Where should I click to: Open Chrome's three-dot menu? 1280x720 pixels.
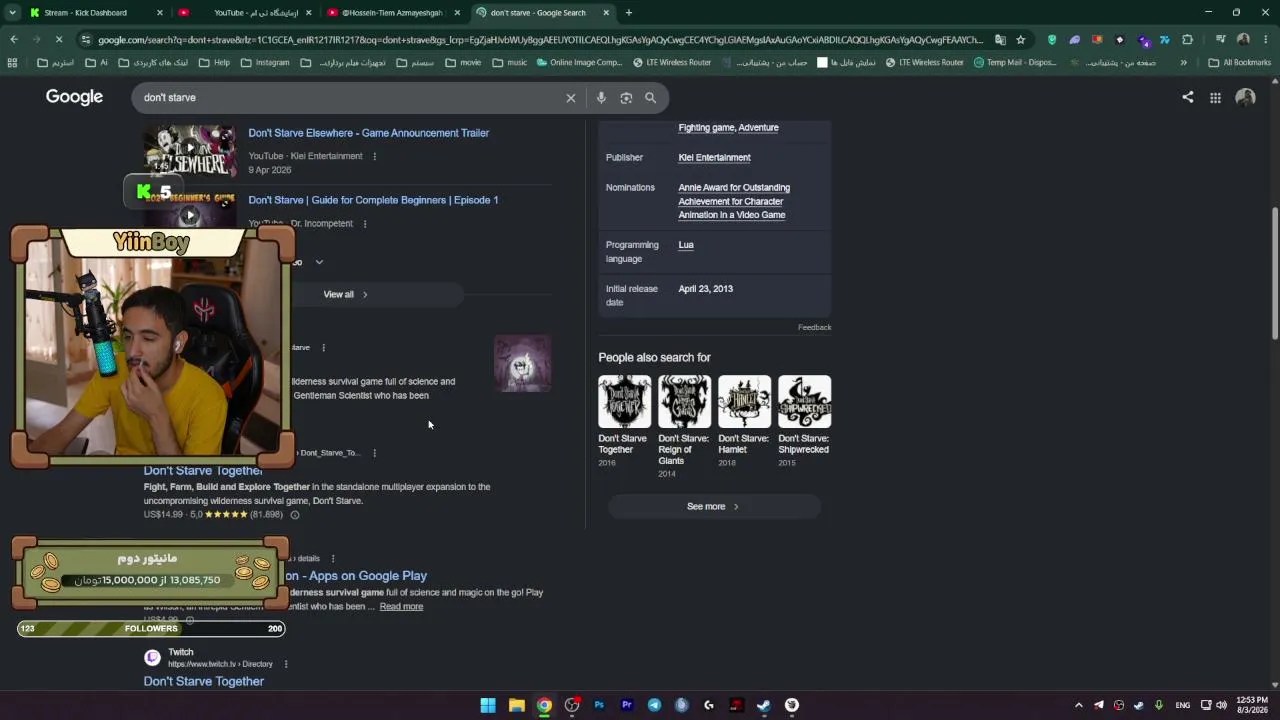point(1265,40)
